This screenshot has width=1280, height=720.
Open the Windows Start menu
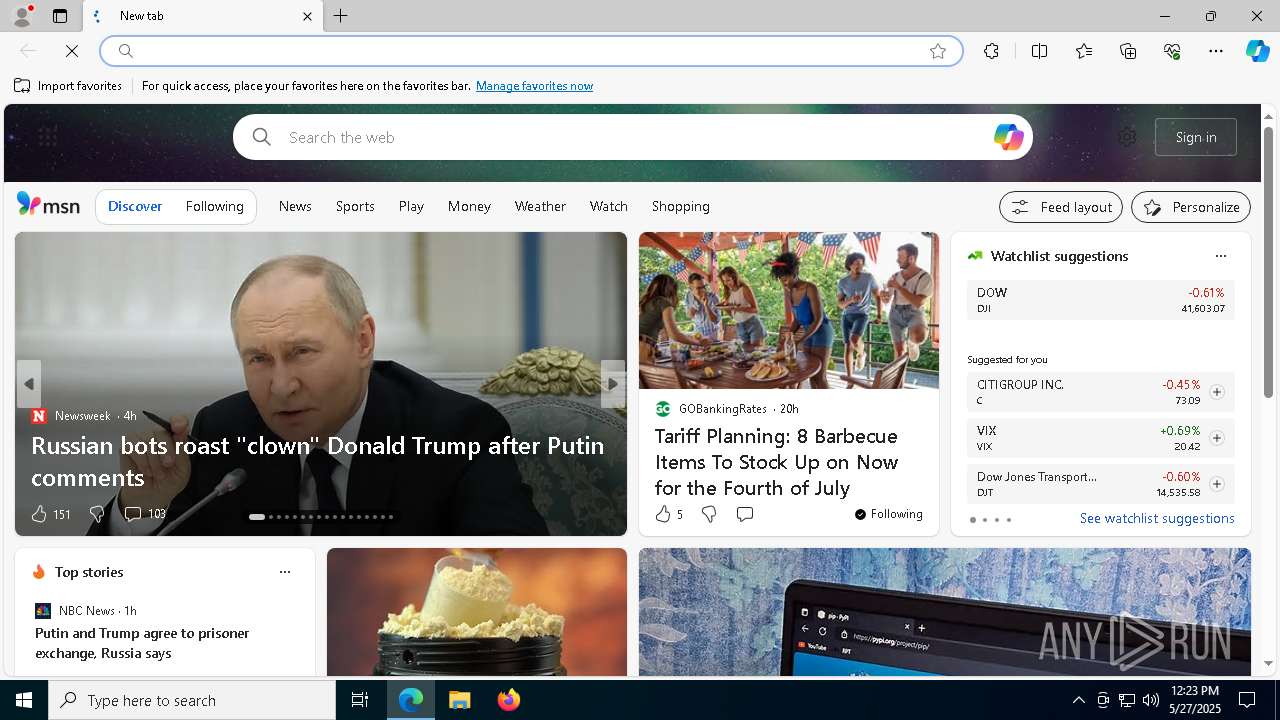point(24,700)
